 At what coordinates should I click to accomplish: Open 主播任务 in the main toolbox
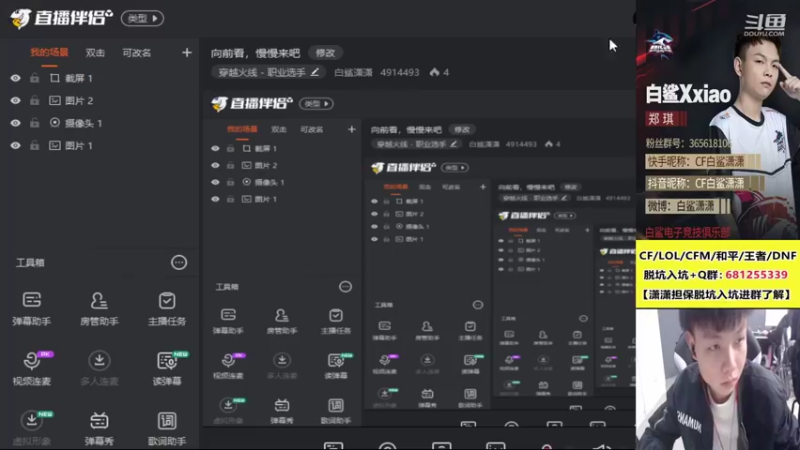click(167, 308)
